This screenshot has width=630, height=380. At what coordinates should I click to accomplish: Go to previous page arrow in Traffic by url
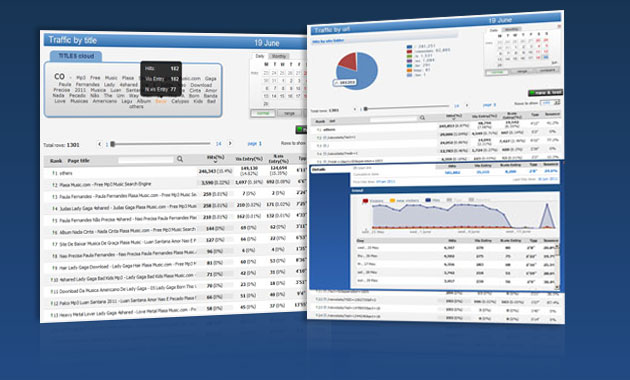[x=355, y=109]
